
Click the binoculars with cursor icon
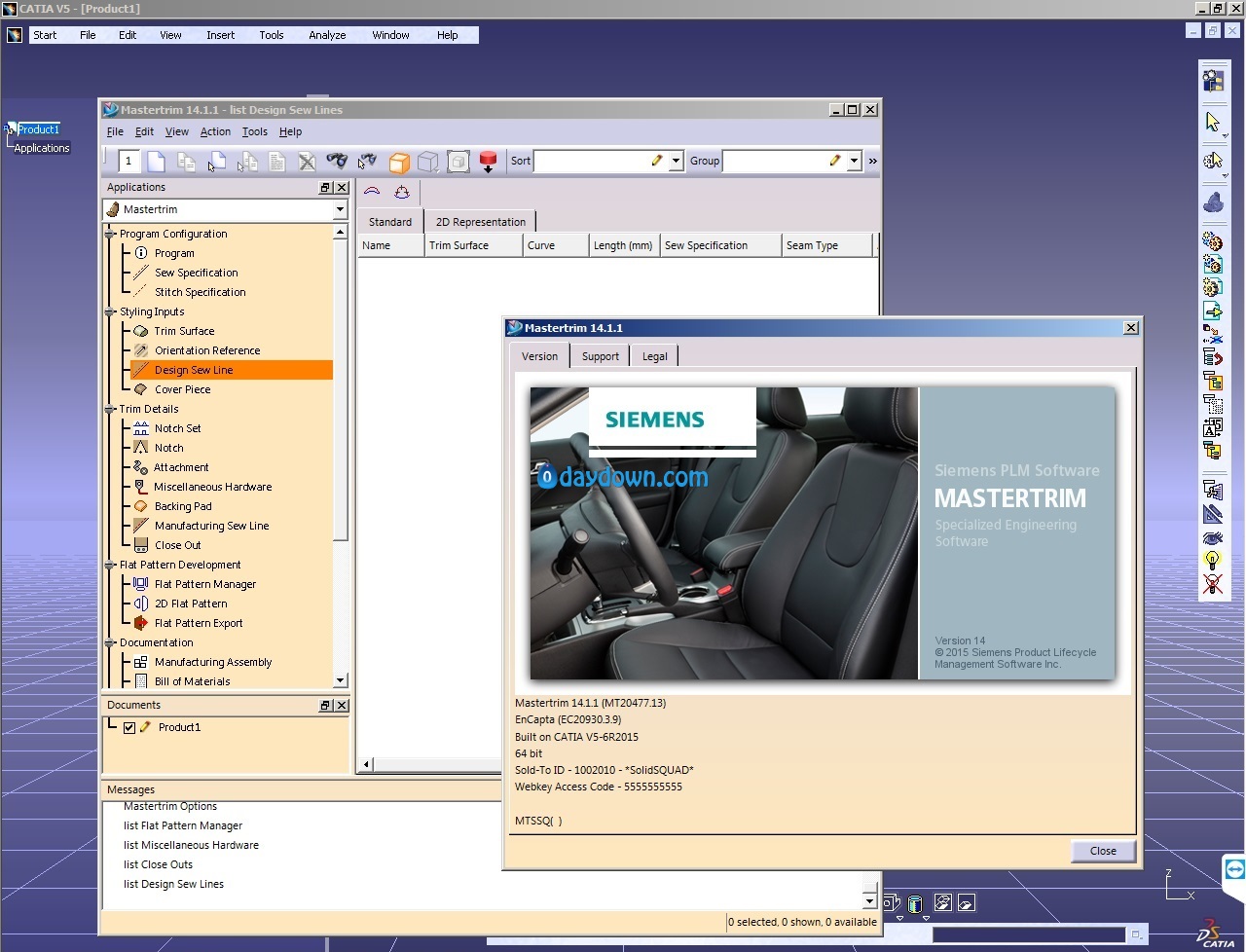(367, 162)
